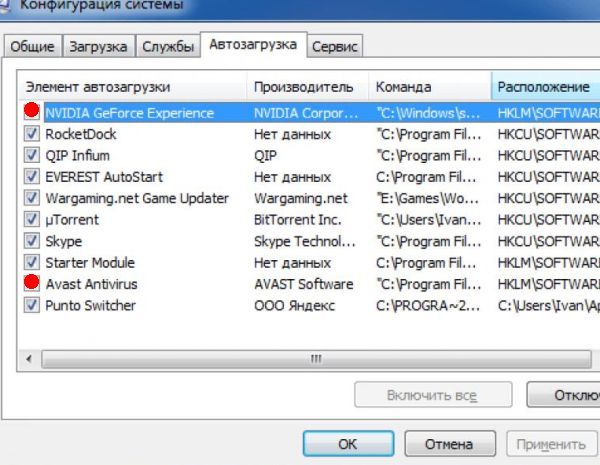Confirm with the OK button
The width and height of the screenshot is (600, 465).
(348, 444)
